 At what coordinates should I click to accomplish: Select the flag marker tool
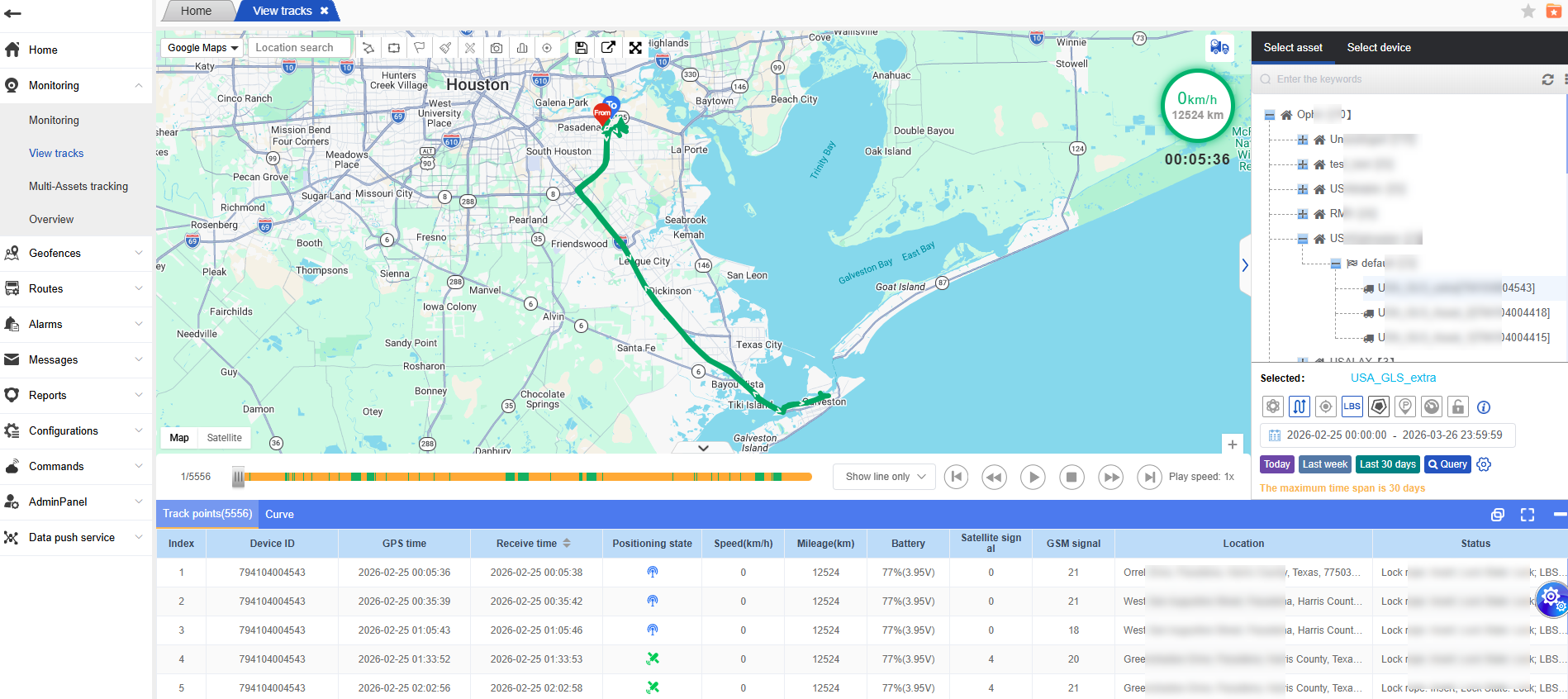[x=420, y=48]
